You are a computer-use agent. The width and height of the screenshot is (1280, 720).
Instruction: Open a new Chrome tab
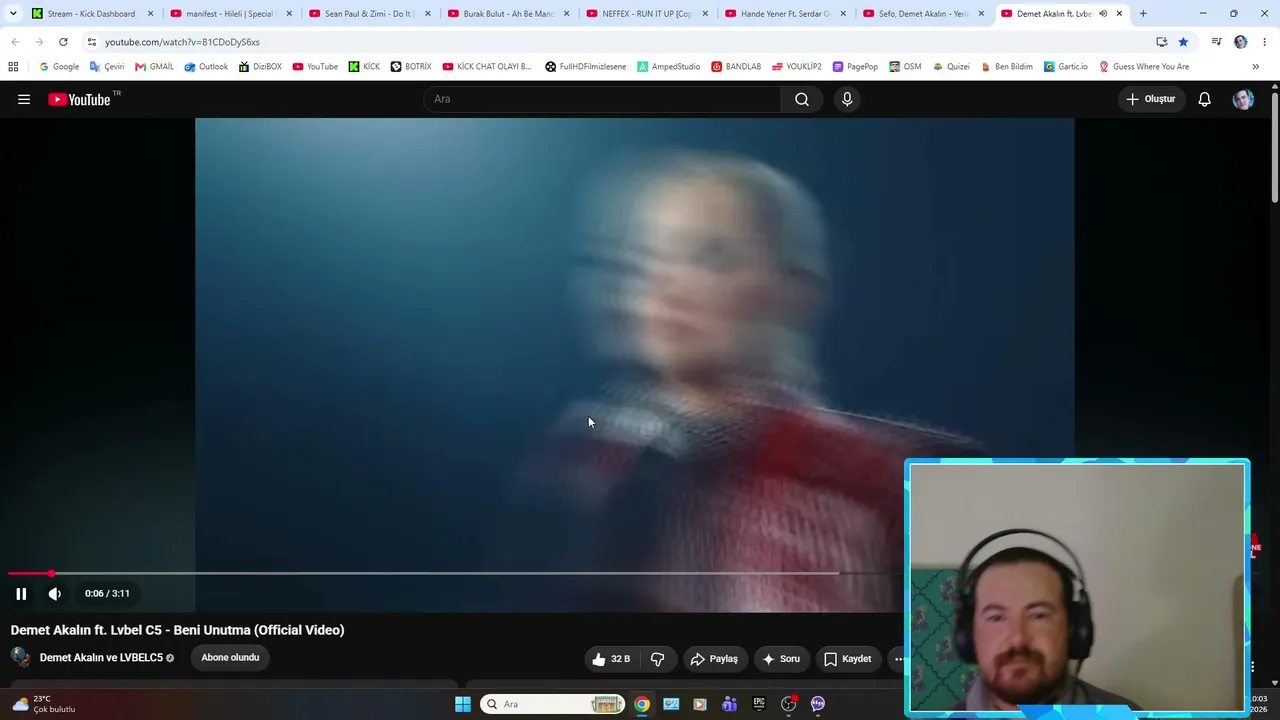coord(1143,14)
